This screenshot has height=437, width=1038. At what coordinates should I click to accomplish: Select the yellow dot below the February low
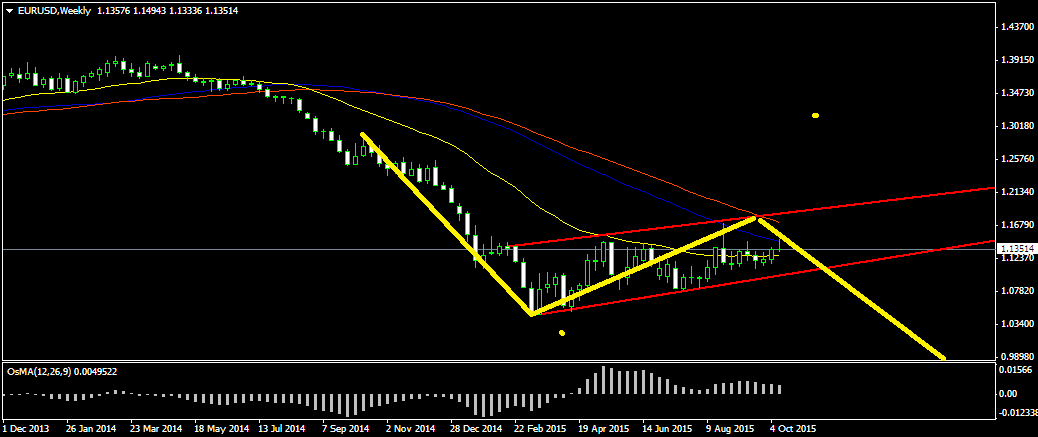[x=563, y=333]
